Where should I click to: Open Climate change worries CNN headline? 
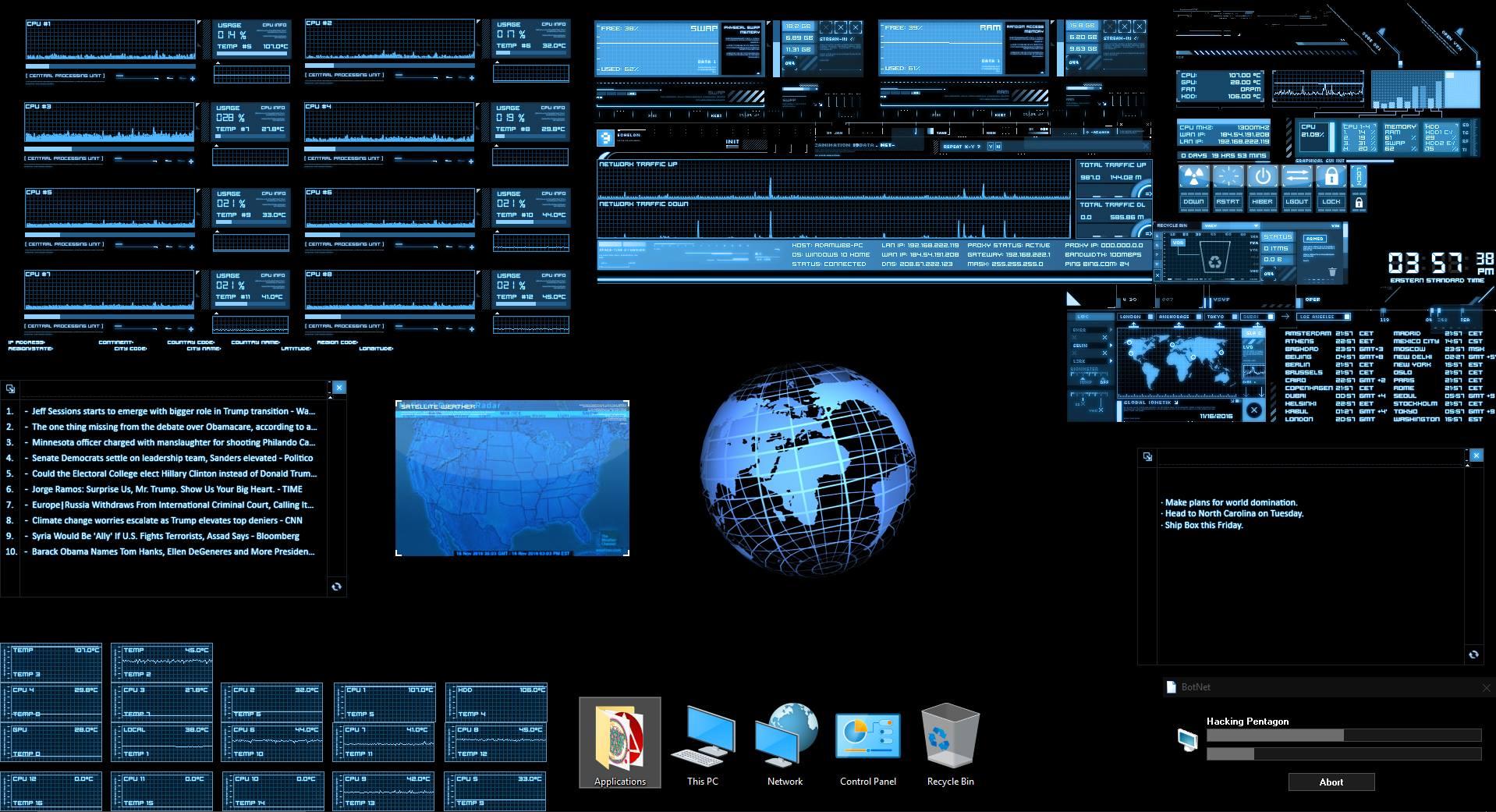pos(167,520)
